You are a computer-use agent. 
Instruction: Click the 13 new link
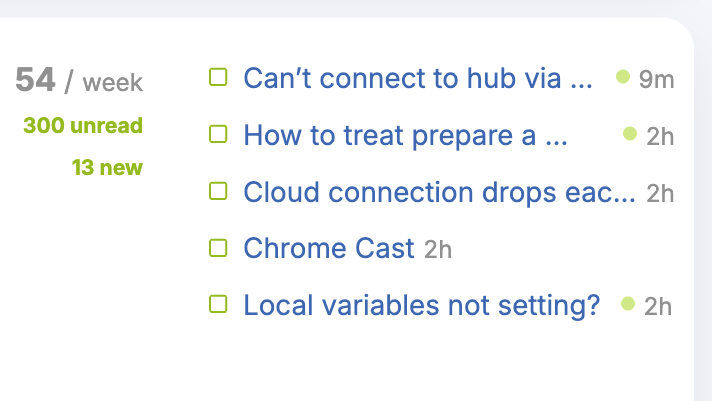(107, 168)
